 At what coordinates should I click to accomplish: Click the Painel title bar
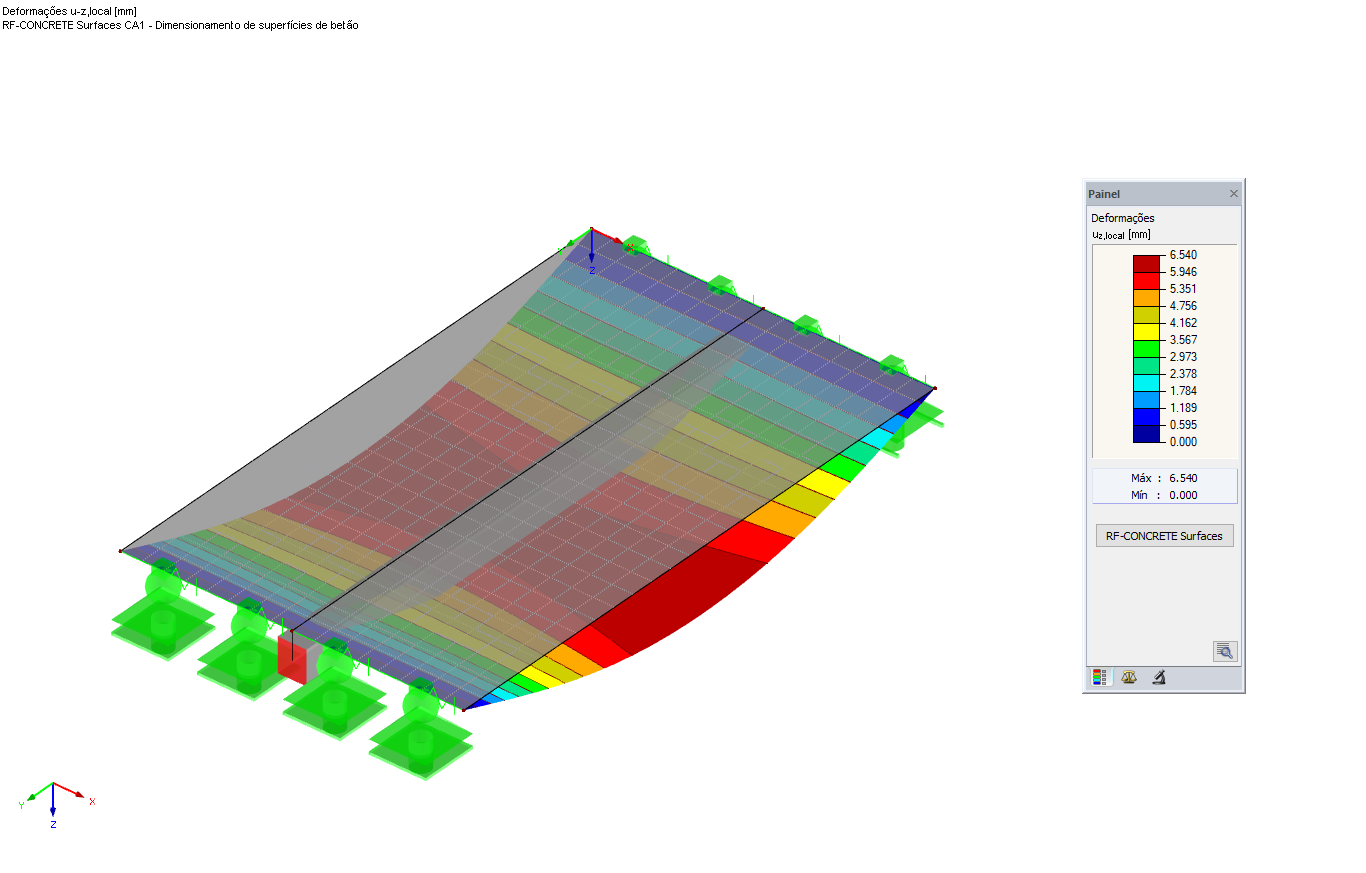pyautogui.click(x=1164, y=194)
